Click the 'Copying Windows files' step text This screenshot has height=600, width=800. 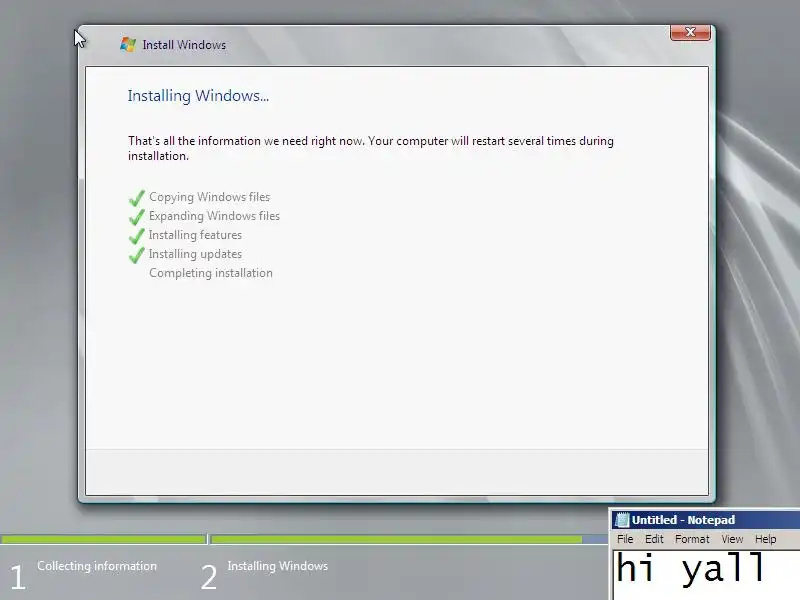(x=210, y=197)
